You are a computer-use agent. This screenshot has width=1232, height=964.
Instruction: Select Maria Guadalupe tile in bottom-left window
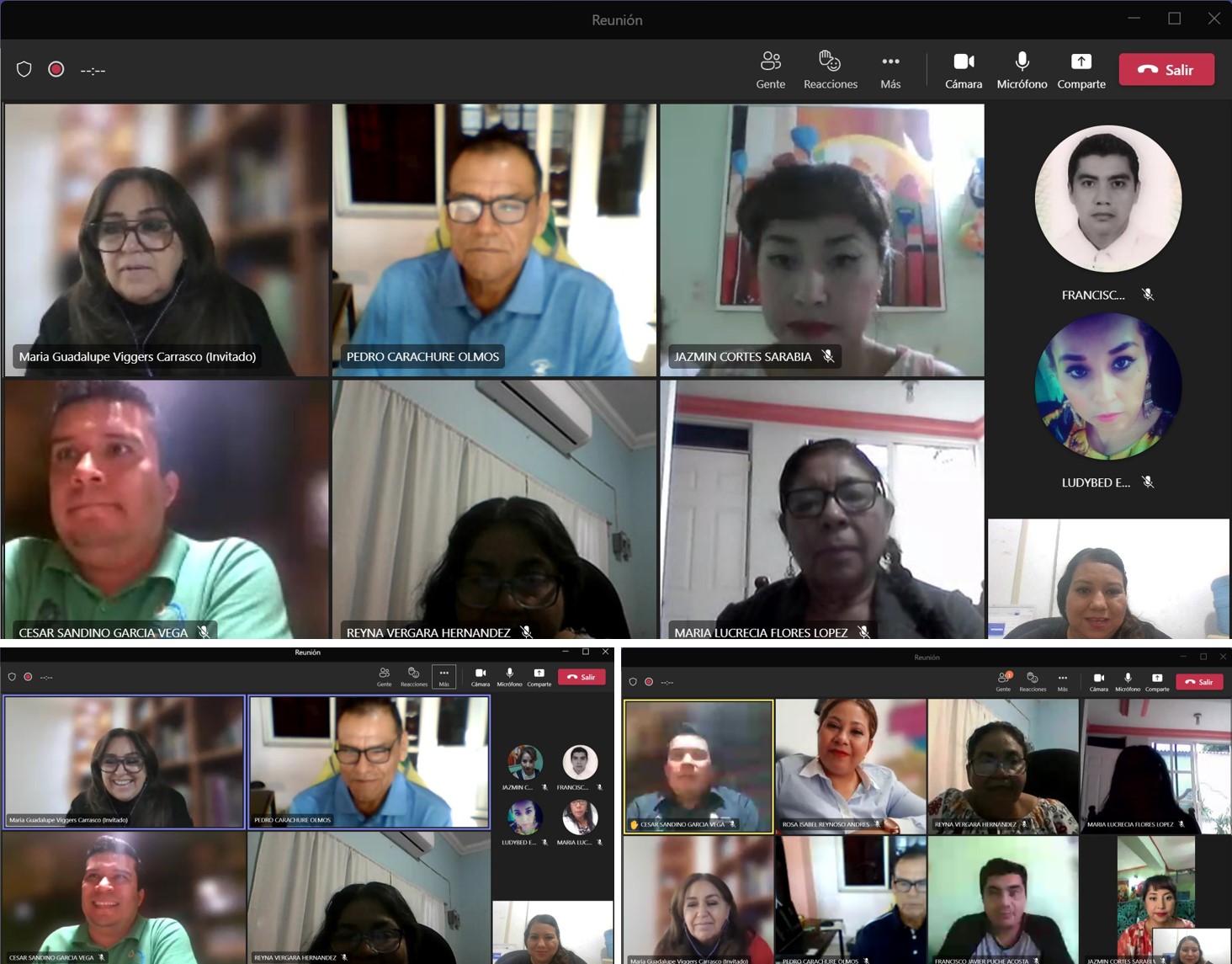[x=125, y=762]
